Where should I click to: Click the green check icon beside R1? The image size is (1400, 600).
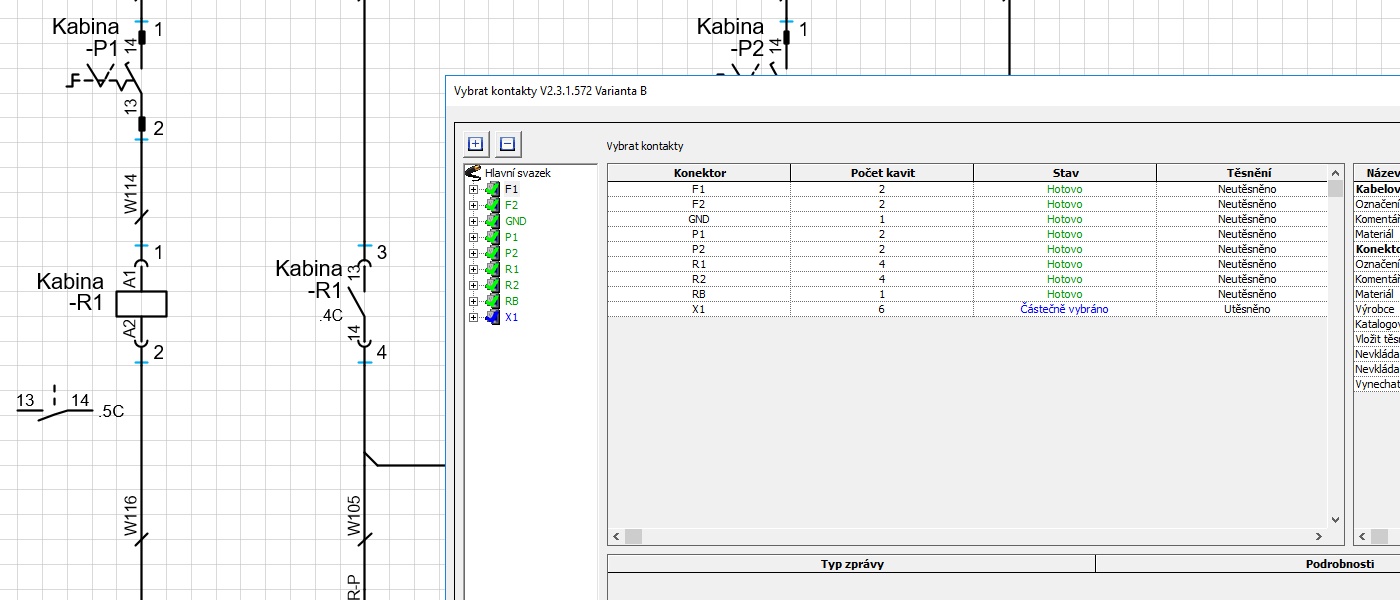[x=492, y=269]
